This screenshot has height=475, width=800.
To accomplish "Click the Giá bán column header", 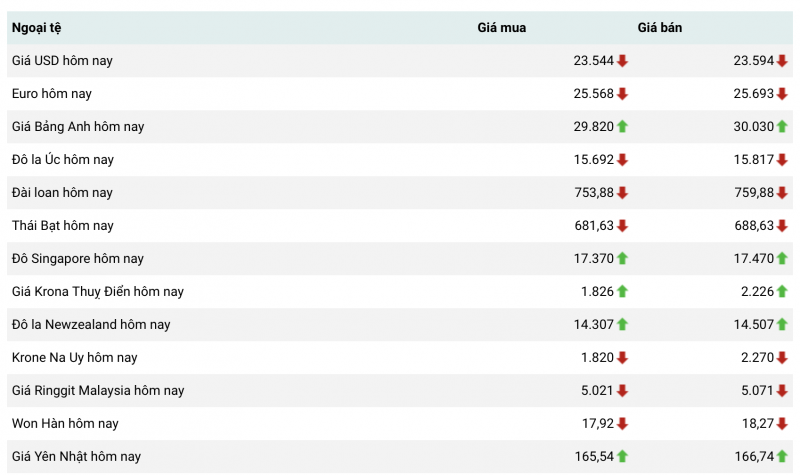I will [660, 28].
